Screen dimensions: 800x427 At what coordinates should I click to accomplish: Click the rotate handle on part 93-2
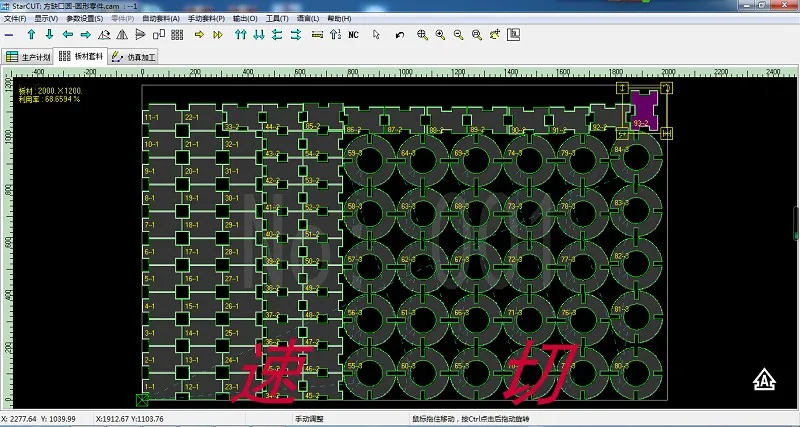point(667,89)
